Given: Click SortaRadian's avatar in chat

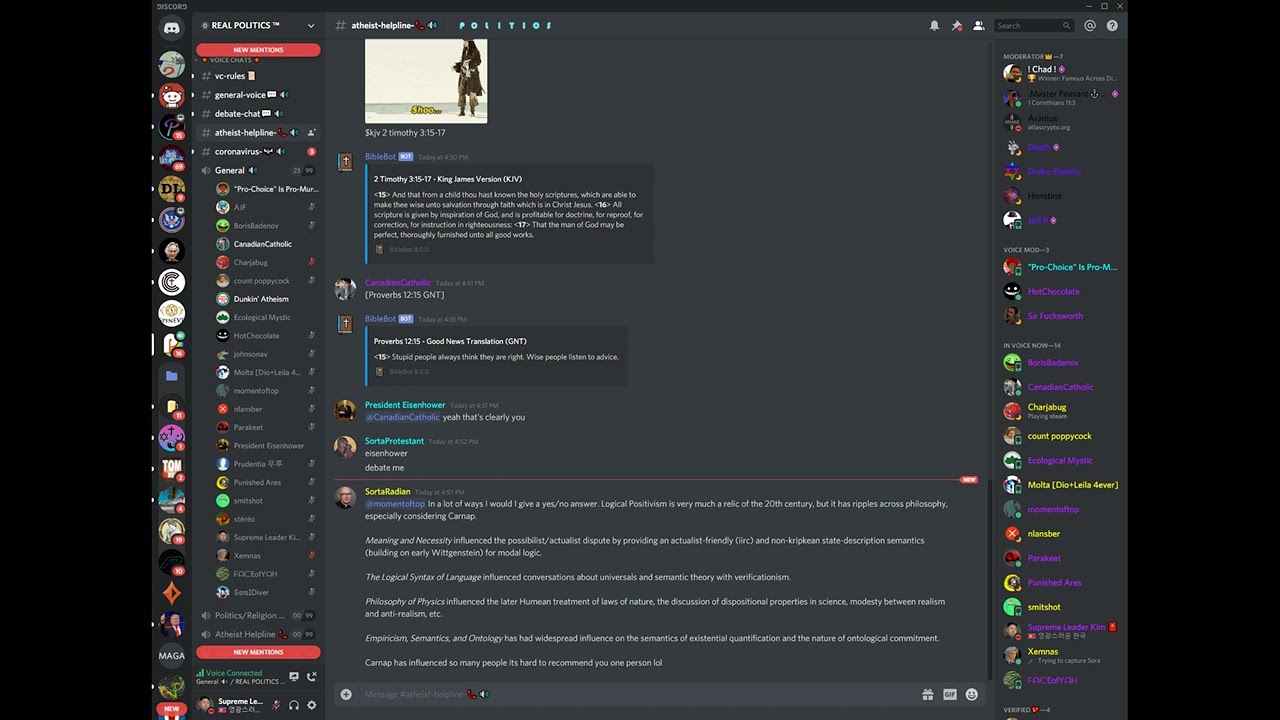Looking at the screenshot, I should [345, 499].
